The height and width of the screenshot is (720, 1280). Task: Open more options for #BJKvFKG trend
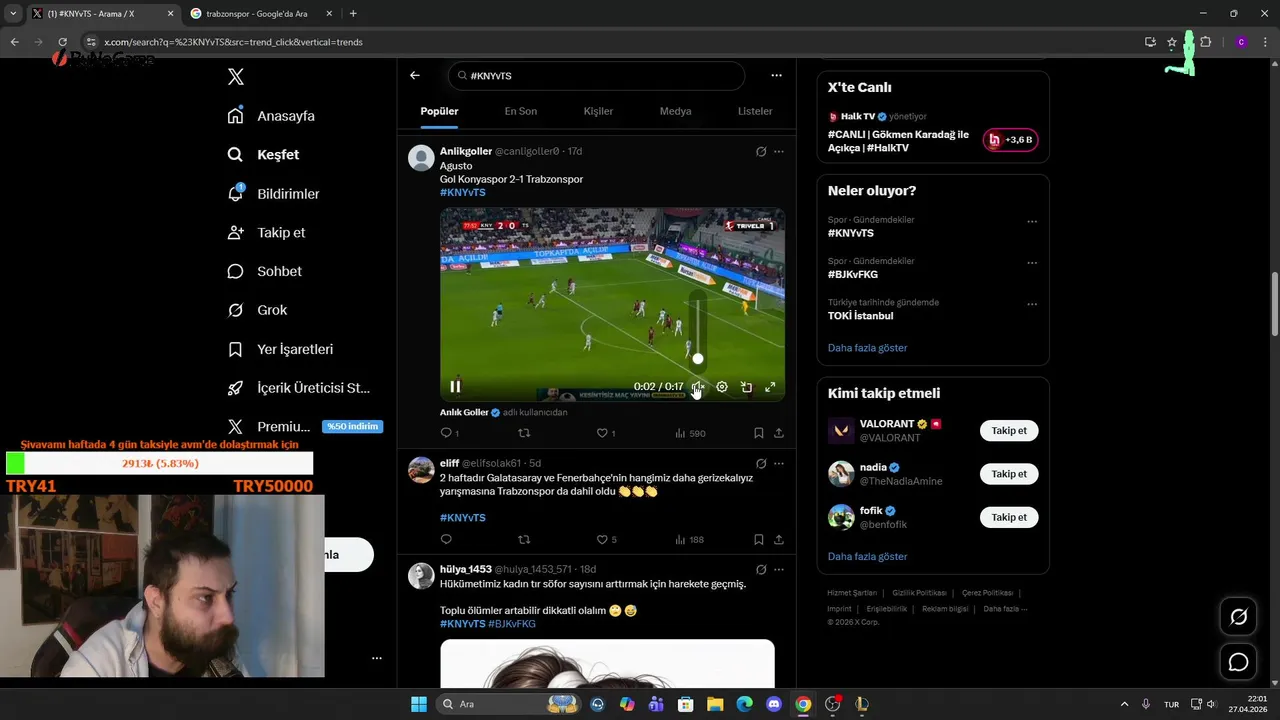(x=1032, y=263)
